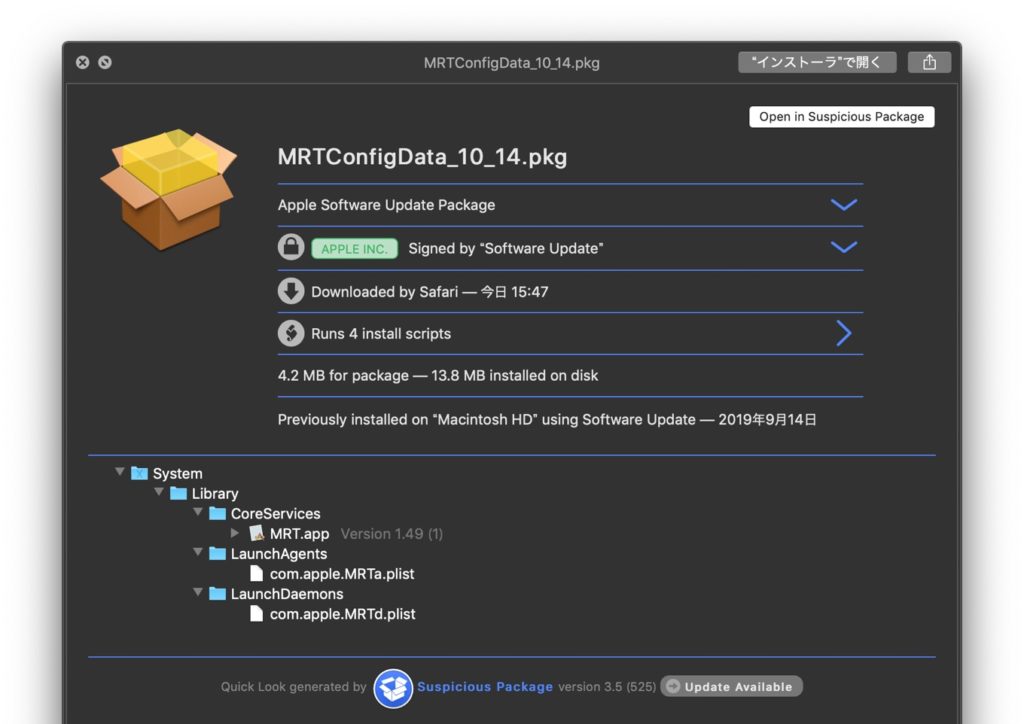Collapse the System tree item
Viewport: 1024px width, 724px height.
120,472
